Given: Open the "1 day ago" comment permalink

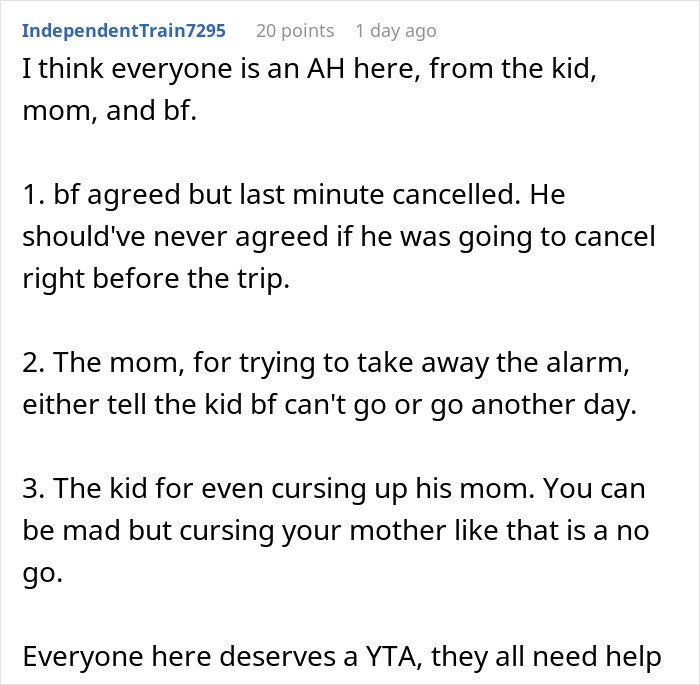Looking at the screenshot, I should click(x=396, y=30).
